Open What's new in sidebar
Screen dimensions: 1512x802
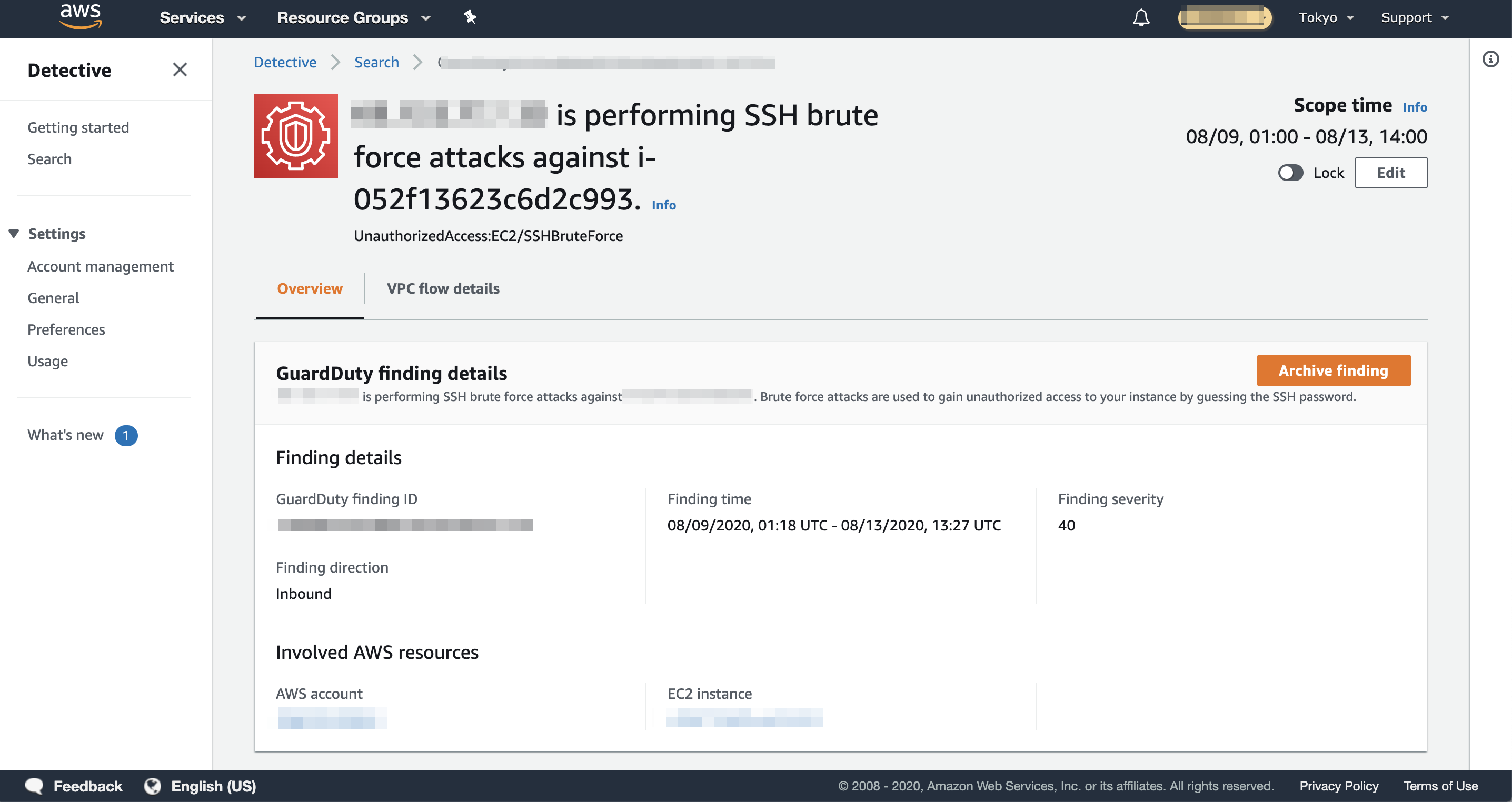(65, 435)
